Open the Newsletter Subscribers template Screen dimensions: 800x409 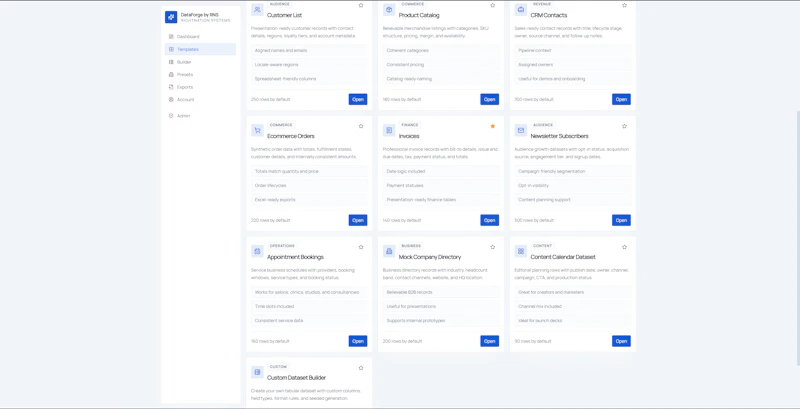point(621,220)
